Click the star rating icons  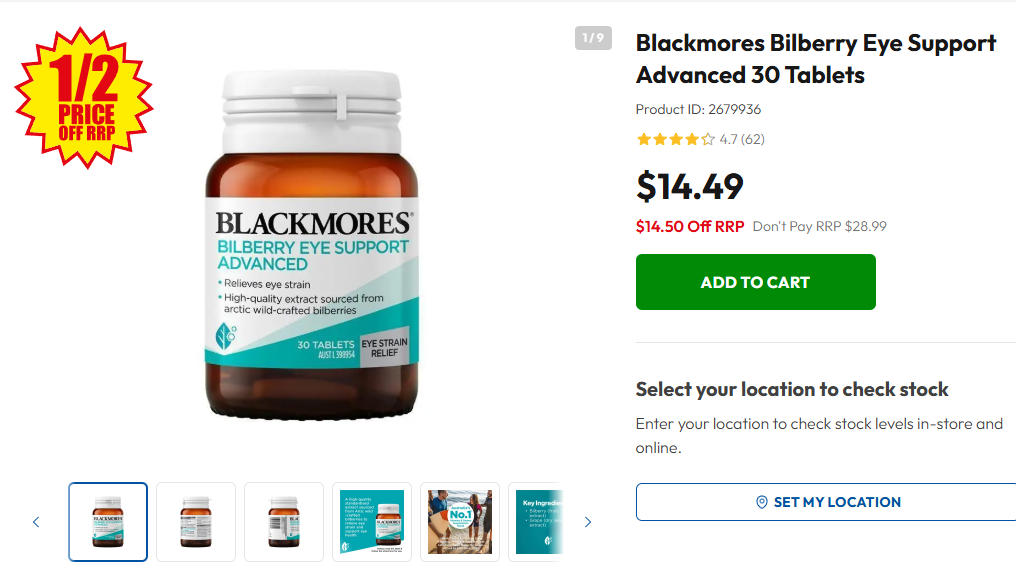[675, 139]
